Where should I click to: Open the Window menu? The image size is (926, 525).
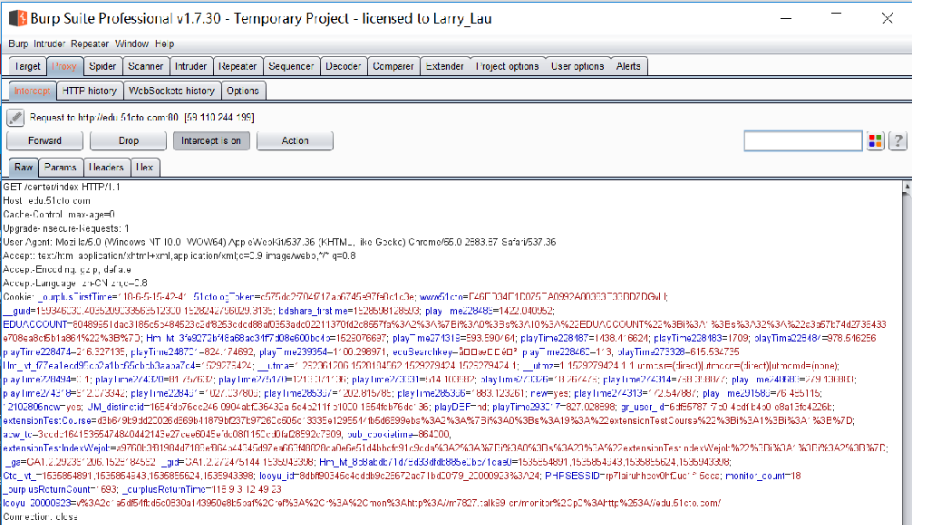[x=132, y=44]
